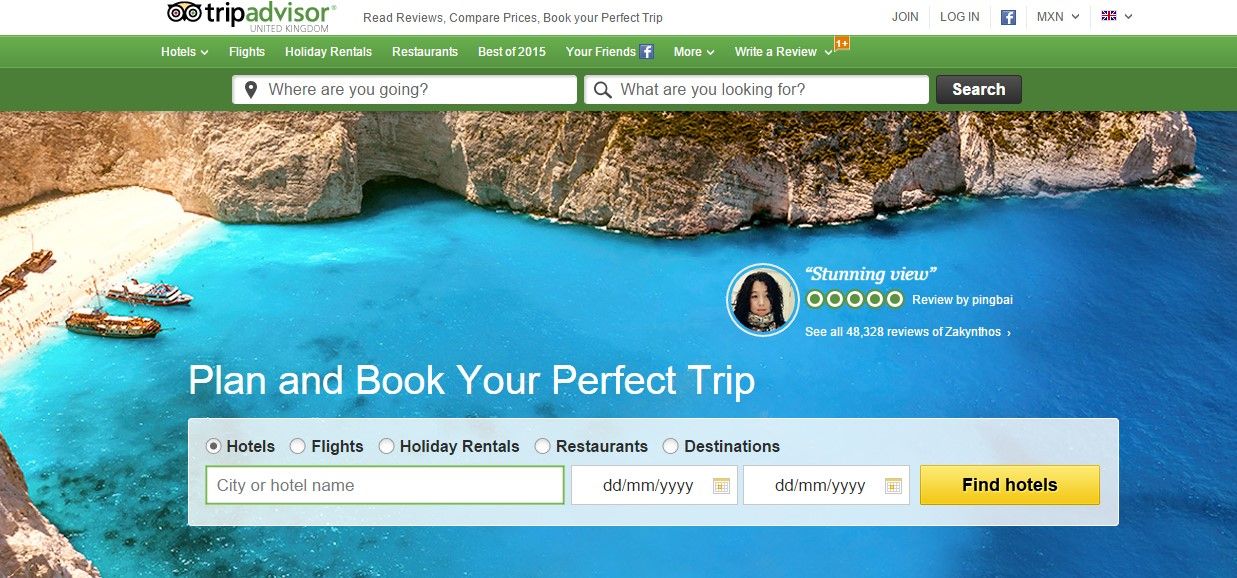1237x578 pixels.
Task: Click the orange 1+ notification badge
Action: click(x=842, y=43)
